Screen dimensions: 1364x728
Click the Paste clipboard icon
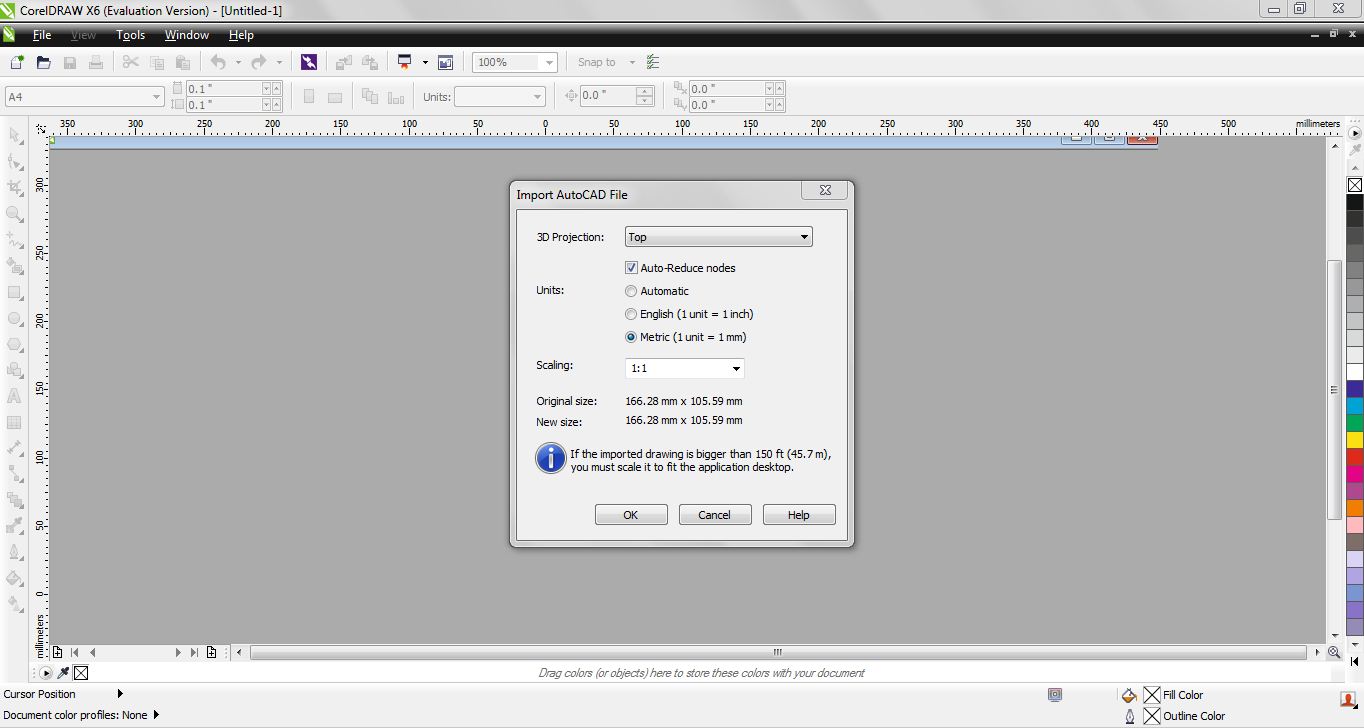point(183,62)
